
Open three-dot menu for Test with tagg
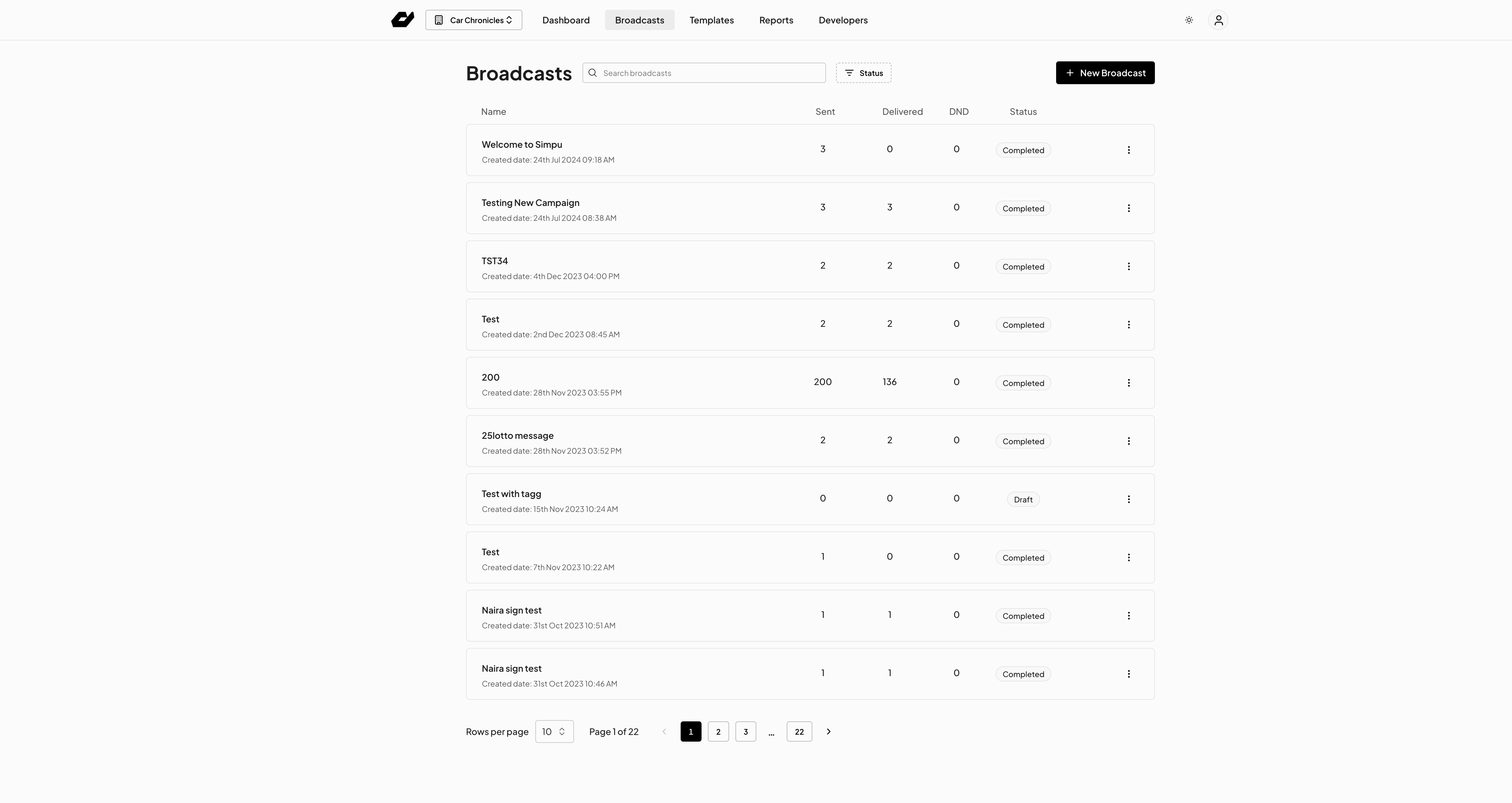[1128, 499]
